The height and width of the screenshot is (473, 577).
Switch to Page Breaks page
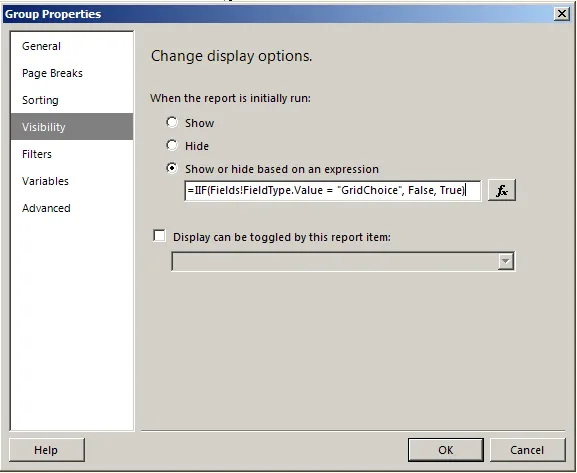point(72,73)
